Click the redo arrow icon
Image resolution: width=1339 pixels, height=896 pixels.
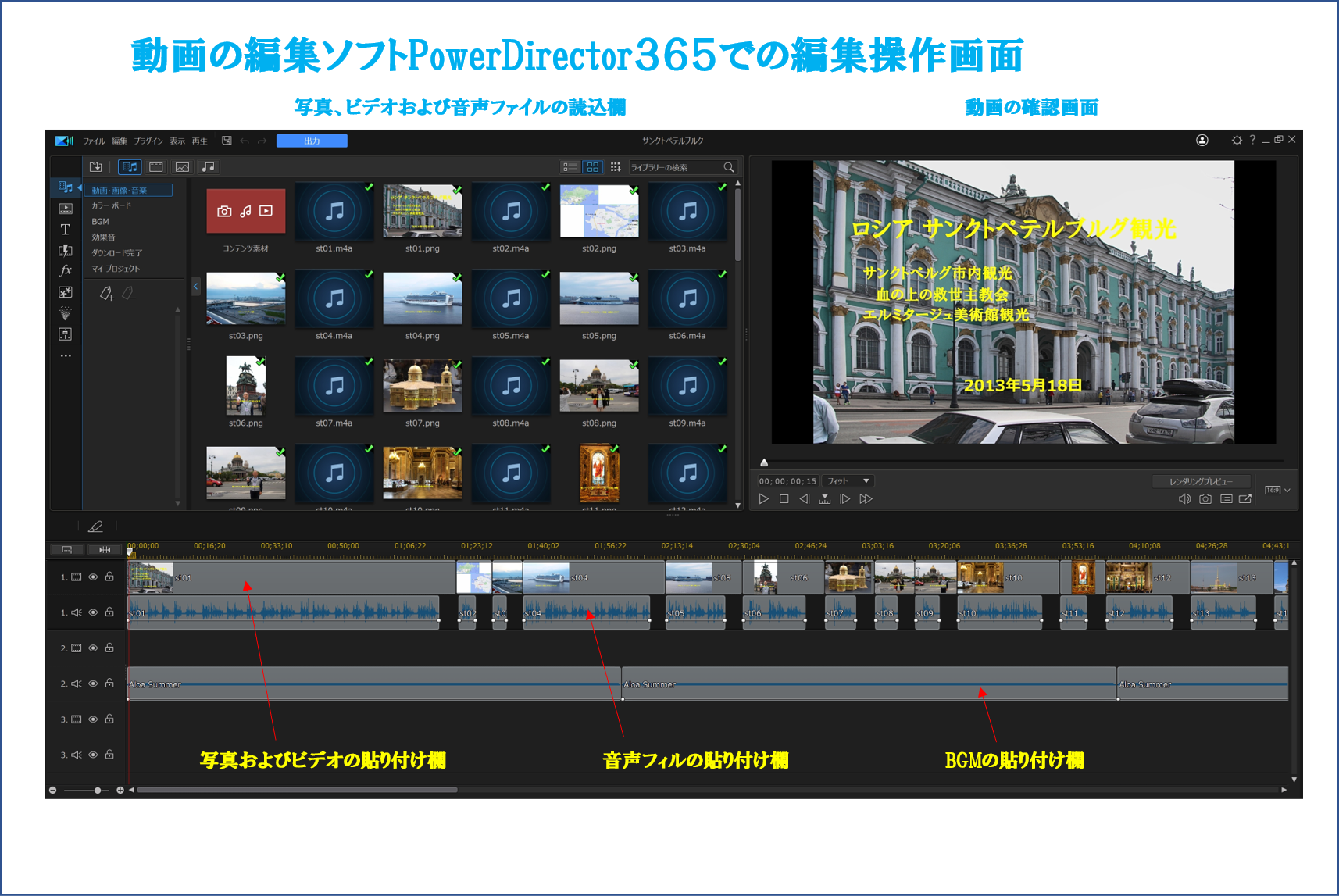262,141
